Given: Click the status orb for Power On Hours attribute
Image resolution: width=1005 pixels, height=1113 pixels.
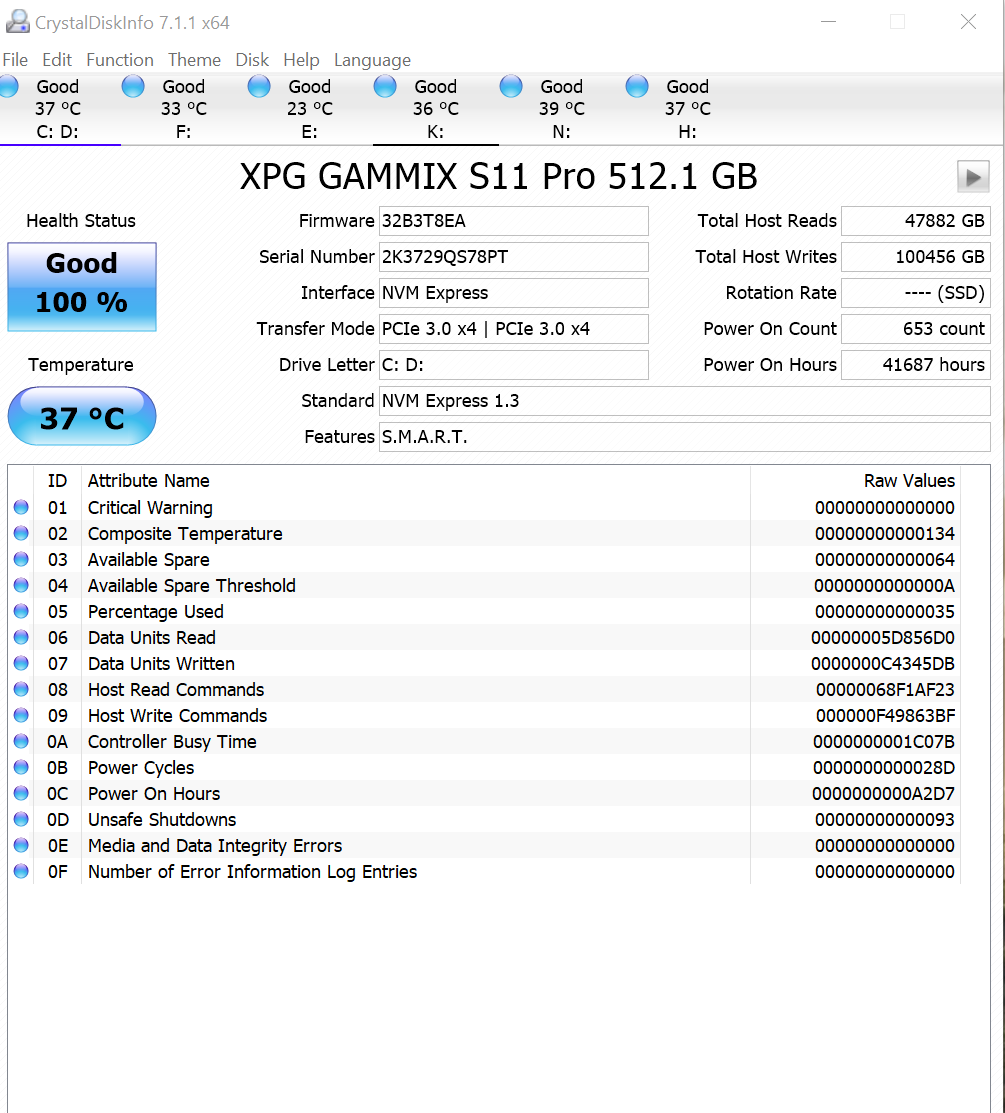Looking at the screenshot, I should (x=21, y=793).
